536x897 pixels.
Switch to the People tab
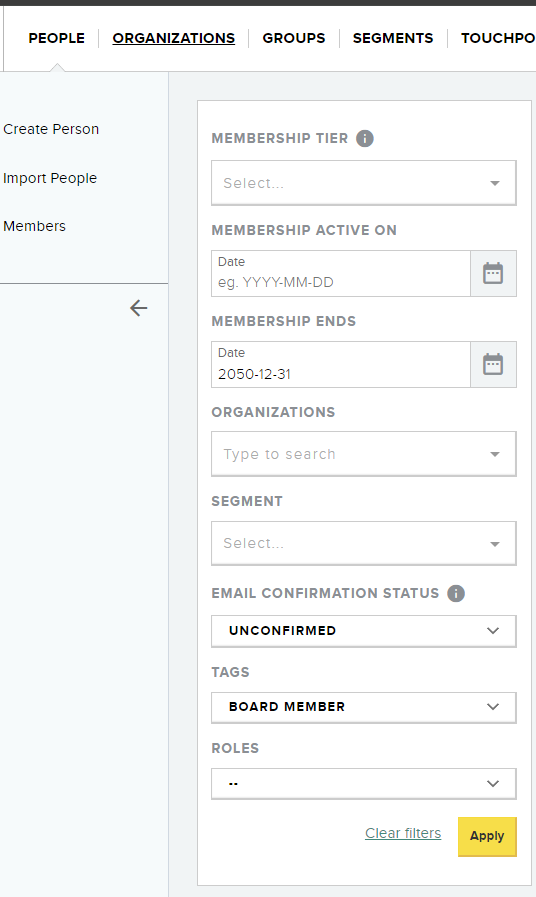(57, 38)
